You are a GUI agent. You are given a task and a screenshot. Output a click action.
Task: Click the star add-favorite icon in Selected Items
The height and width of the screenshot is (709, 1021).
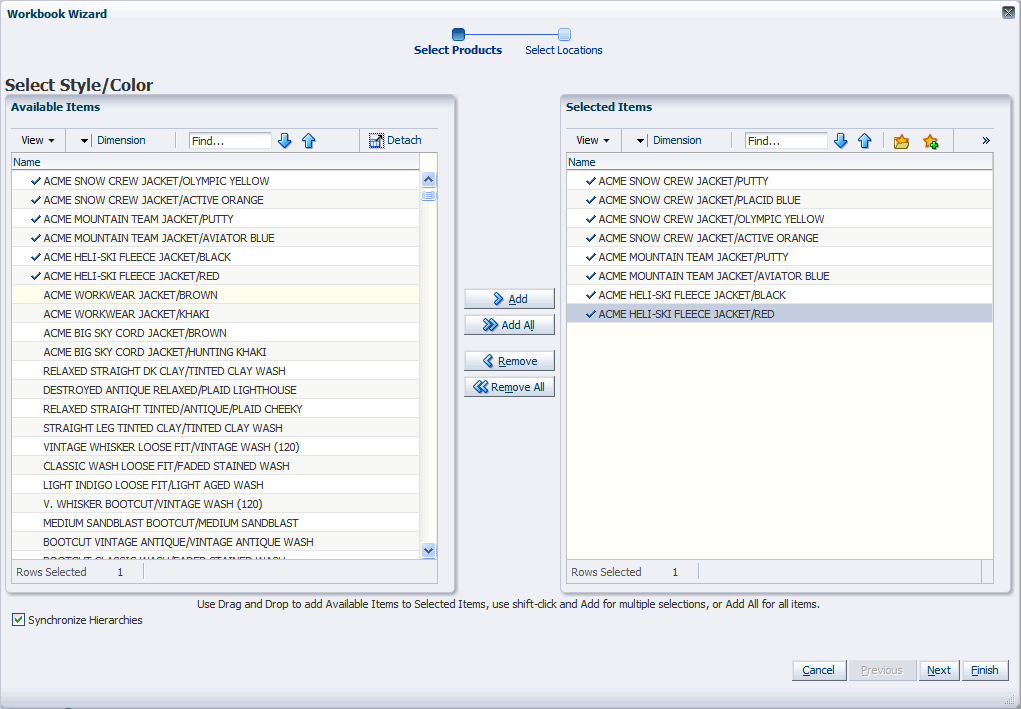[930, 141]
